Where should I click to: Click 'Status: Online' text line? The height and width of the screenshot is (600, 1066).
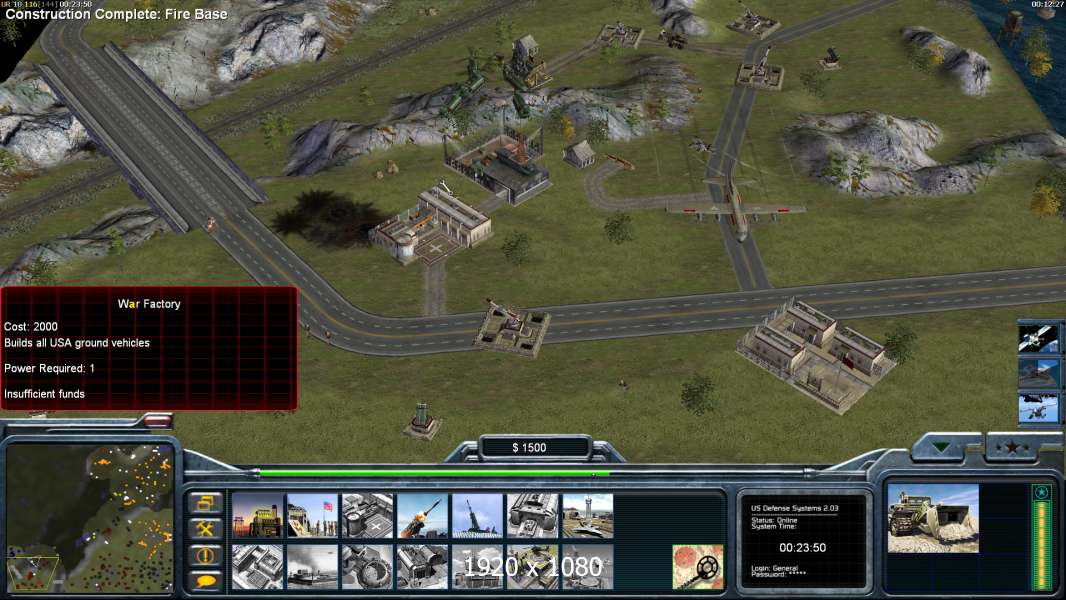[x=774, y=520]
